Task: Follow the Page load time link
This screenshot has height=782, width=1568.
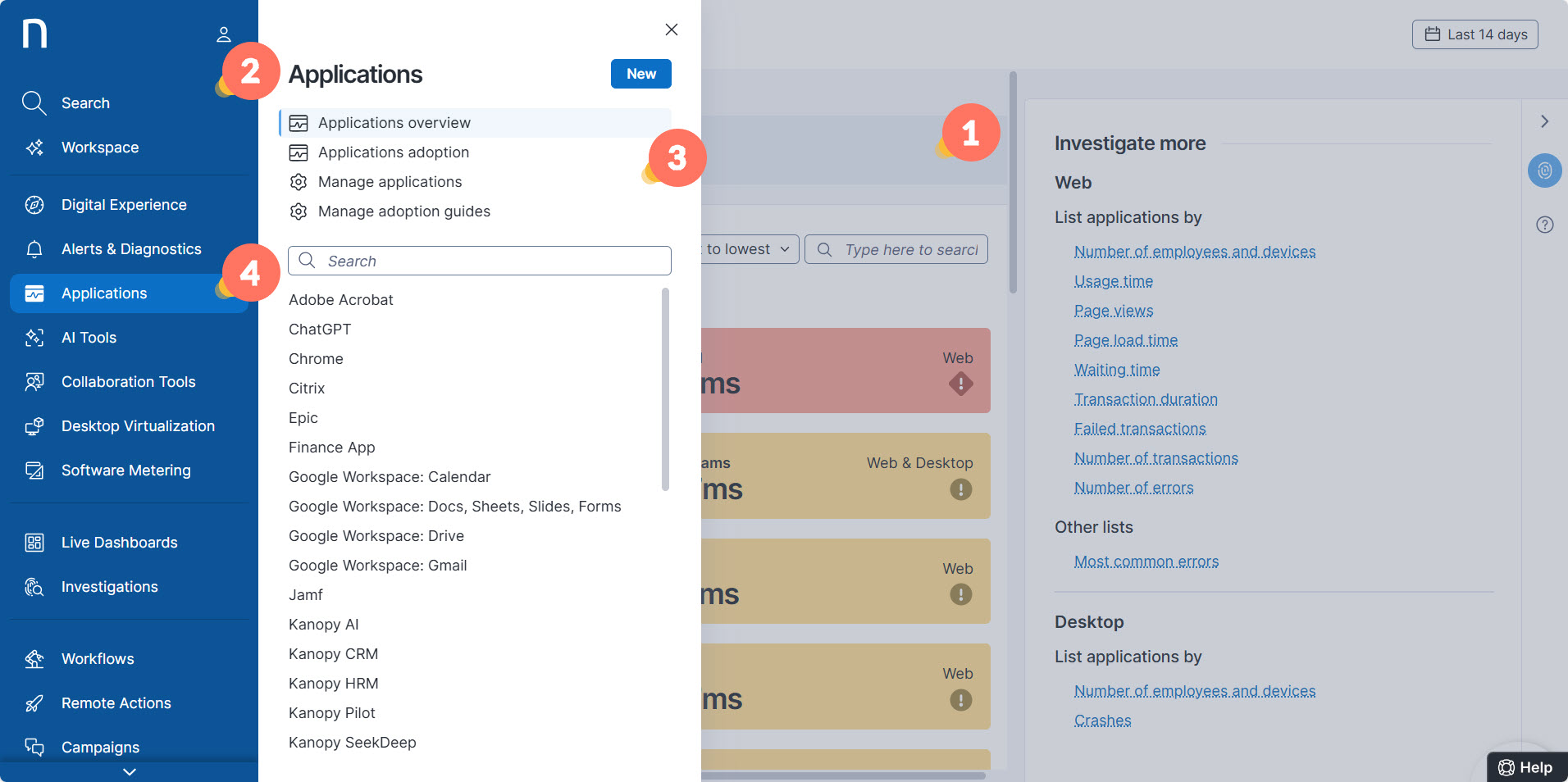Action: tap(1125, 340)
